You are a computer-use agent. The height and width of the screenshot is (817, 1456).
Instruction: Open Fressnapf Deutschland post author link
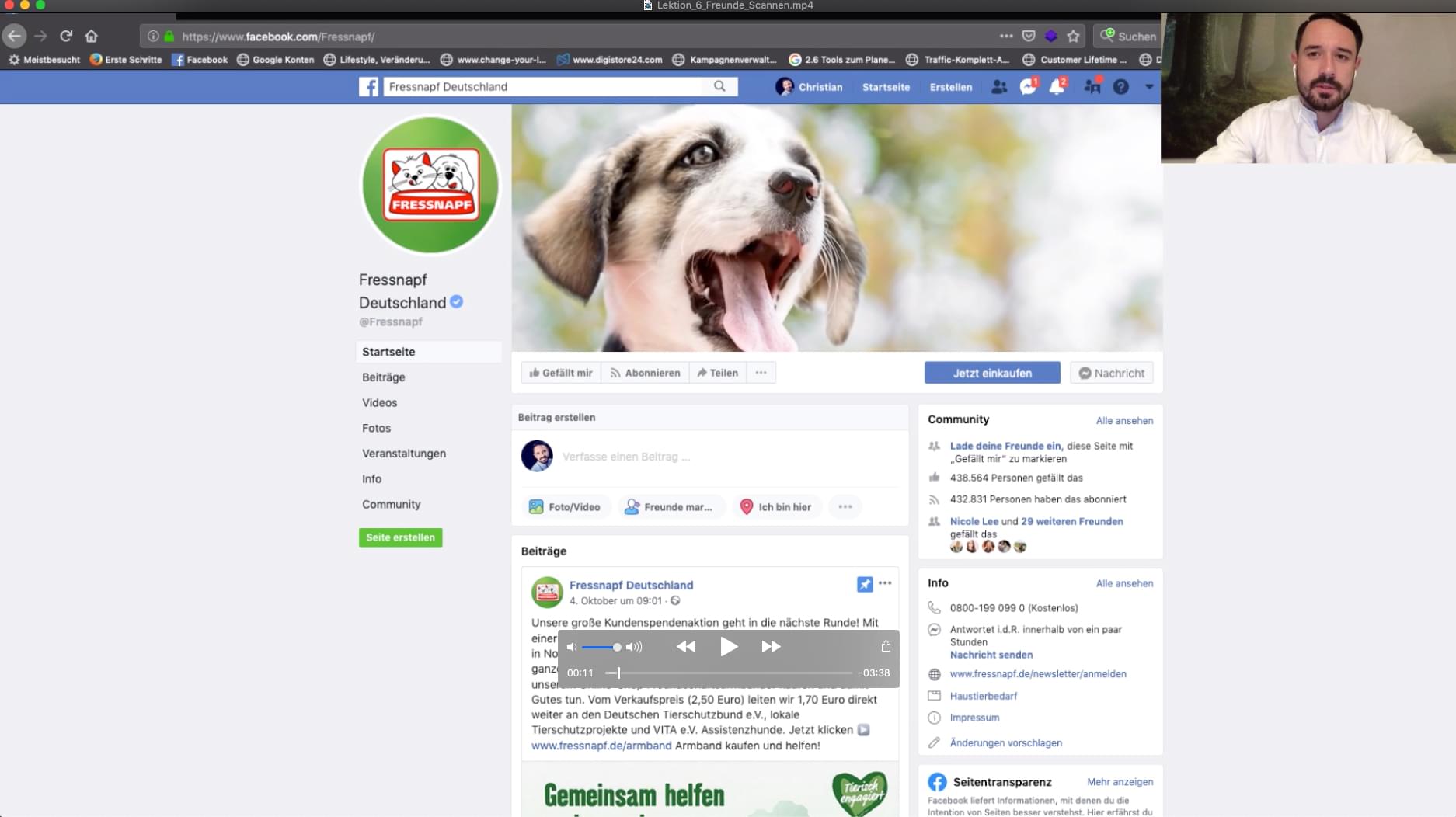click(x=631, y=586)
